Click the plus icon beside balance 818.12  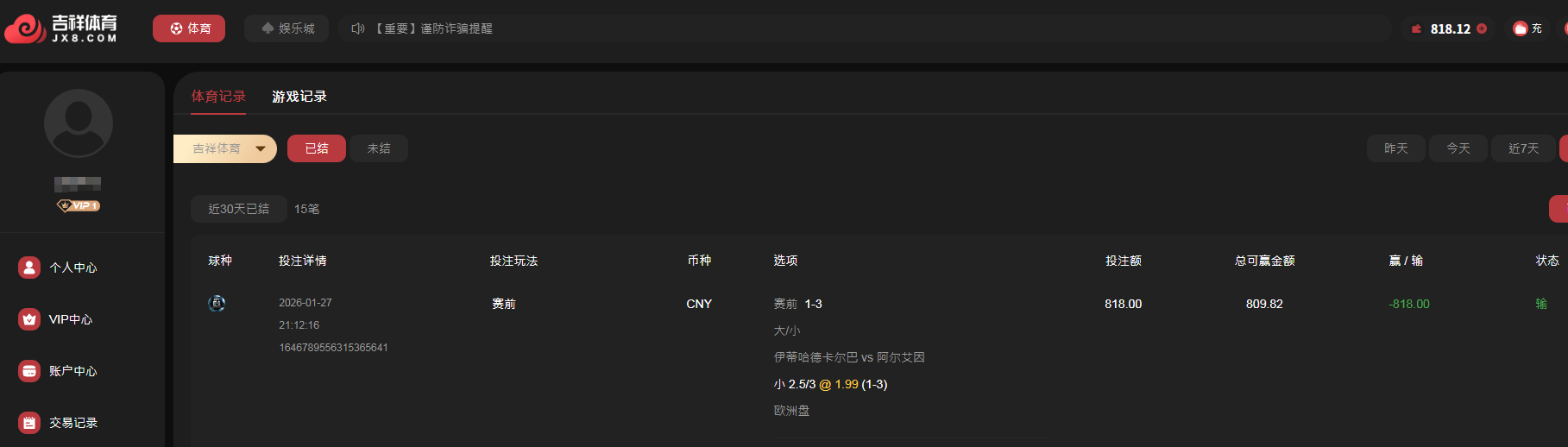[1482, 28]
